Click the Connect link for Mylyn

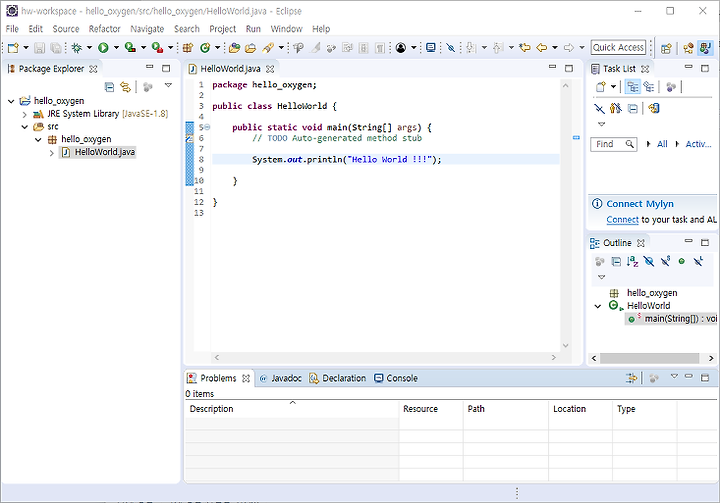[622, 220]
